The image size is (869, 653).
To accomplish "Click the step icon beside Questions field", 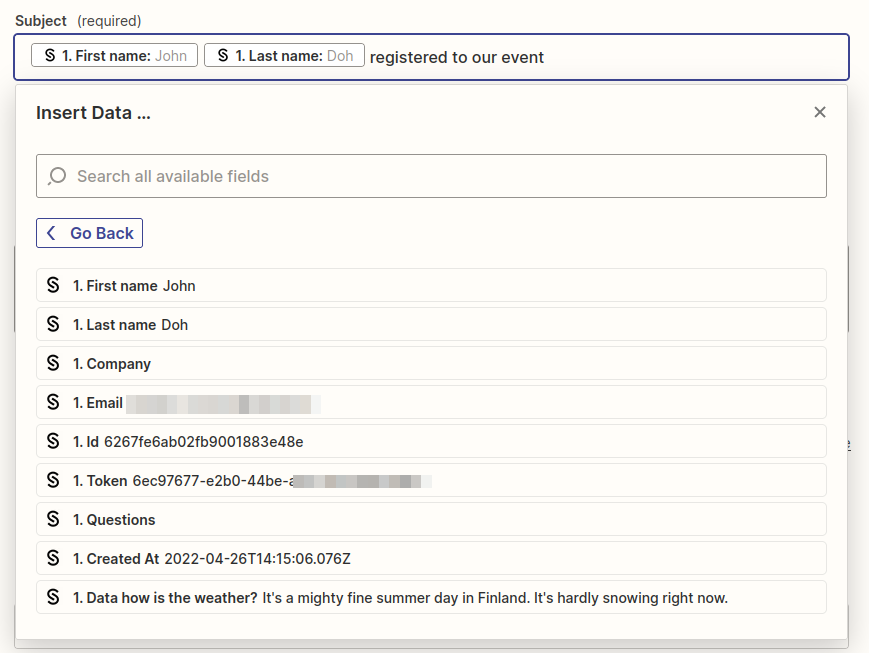I will [52, 518].
